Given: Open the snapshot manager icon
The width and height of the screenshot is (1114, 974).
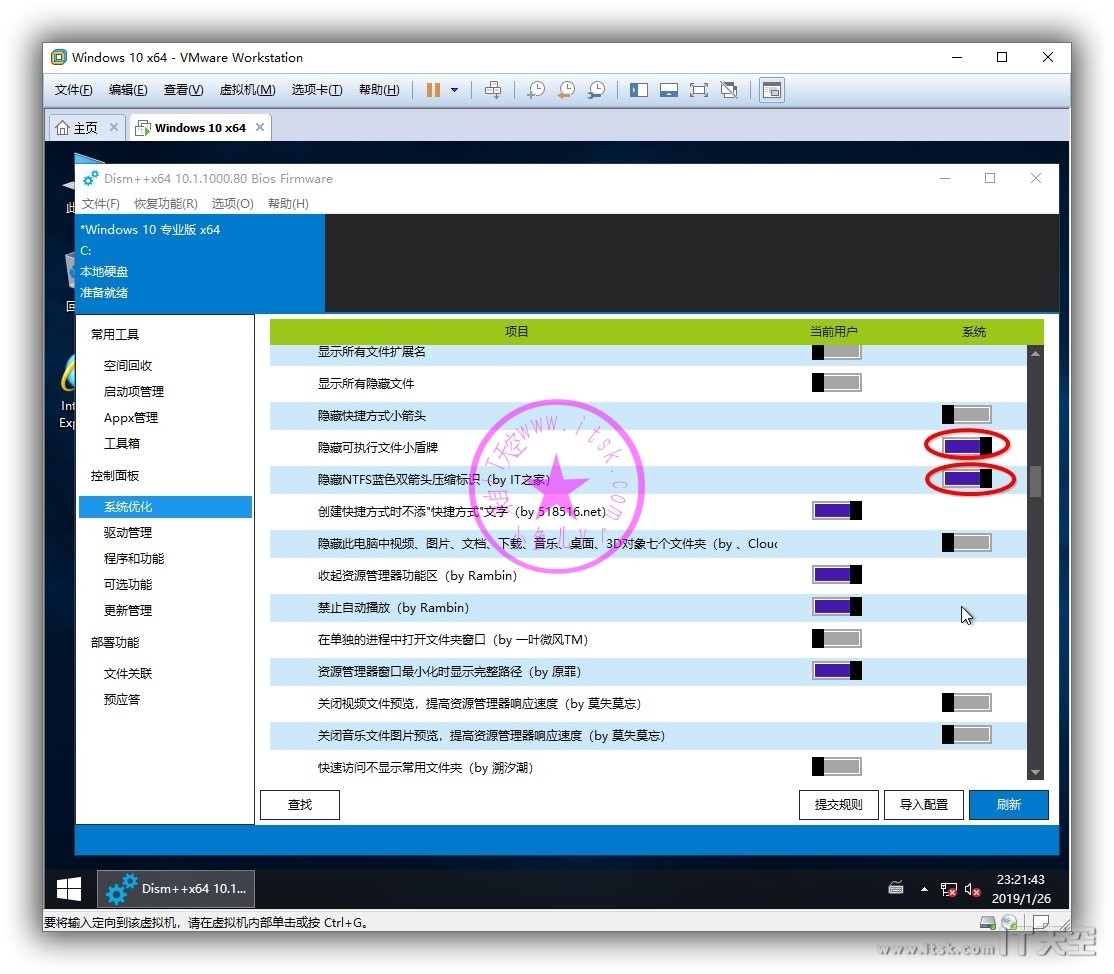Looking at the screenshot, I should (597, 90).
